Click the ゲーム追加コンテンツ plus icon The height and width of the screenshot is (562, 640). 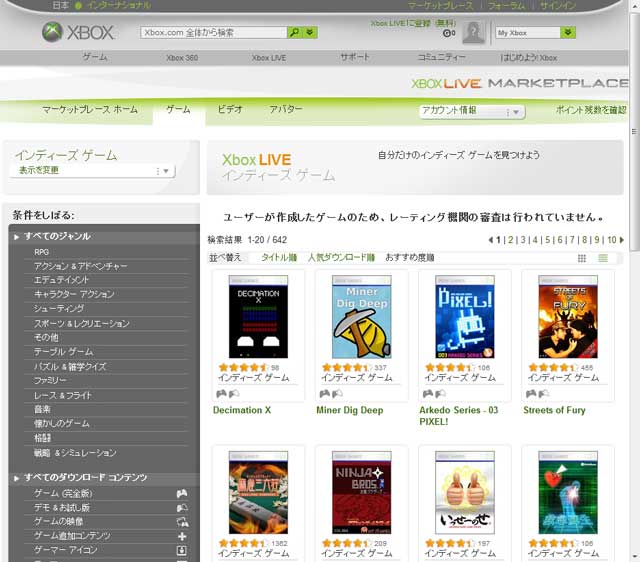[x=182, y=536]
